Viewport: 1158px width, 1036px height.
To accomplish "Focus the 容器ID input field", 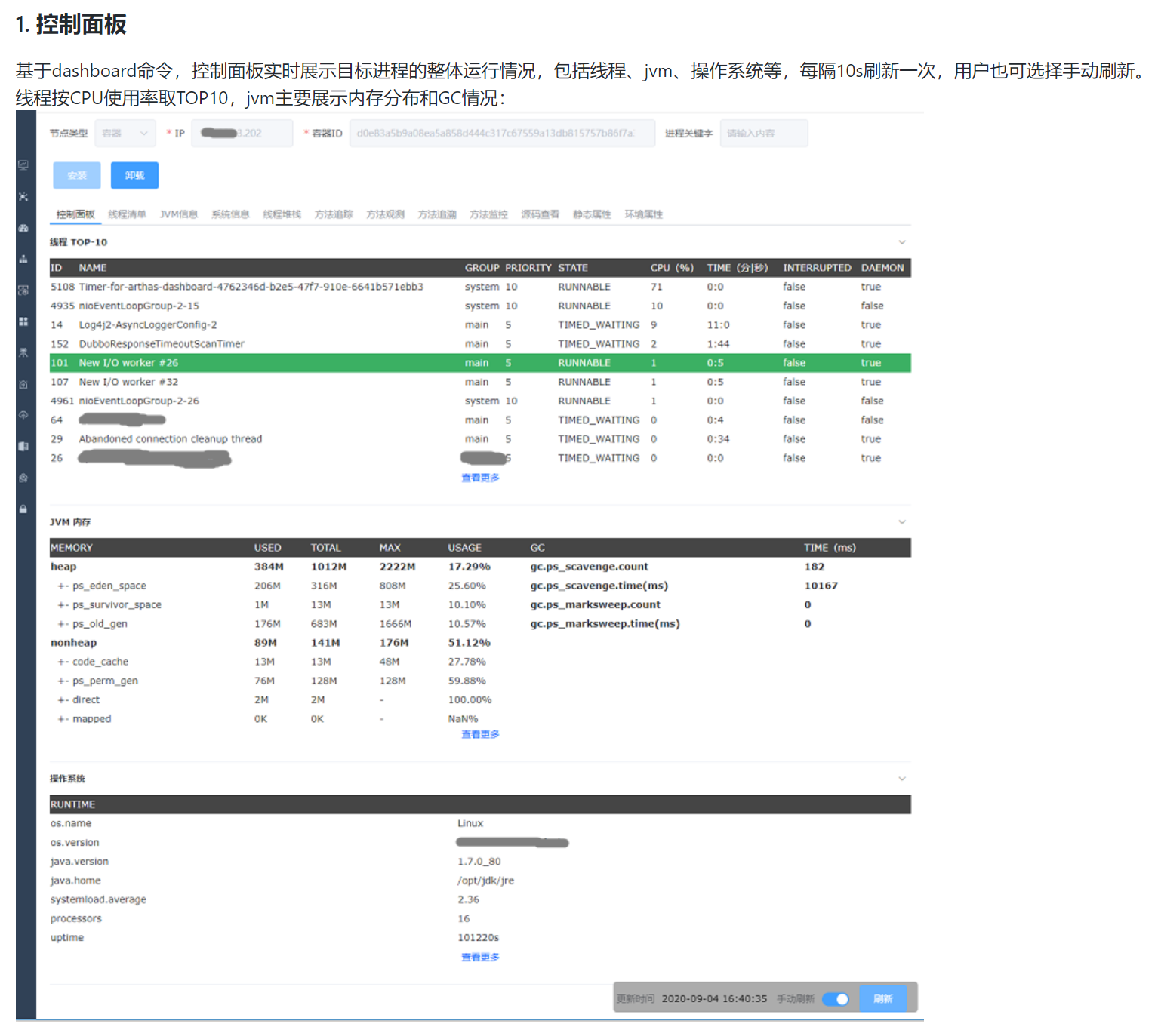I will 502,134.
